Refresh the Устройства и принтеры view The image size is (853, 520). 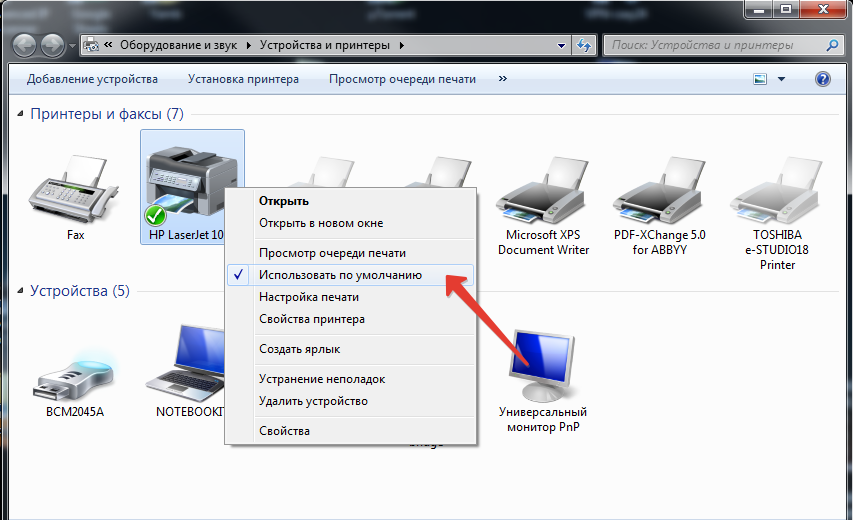coord(584,46)
